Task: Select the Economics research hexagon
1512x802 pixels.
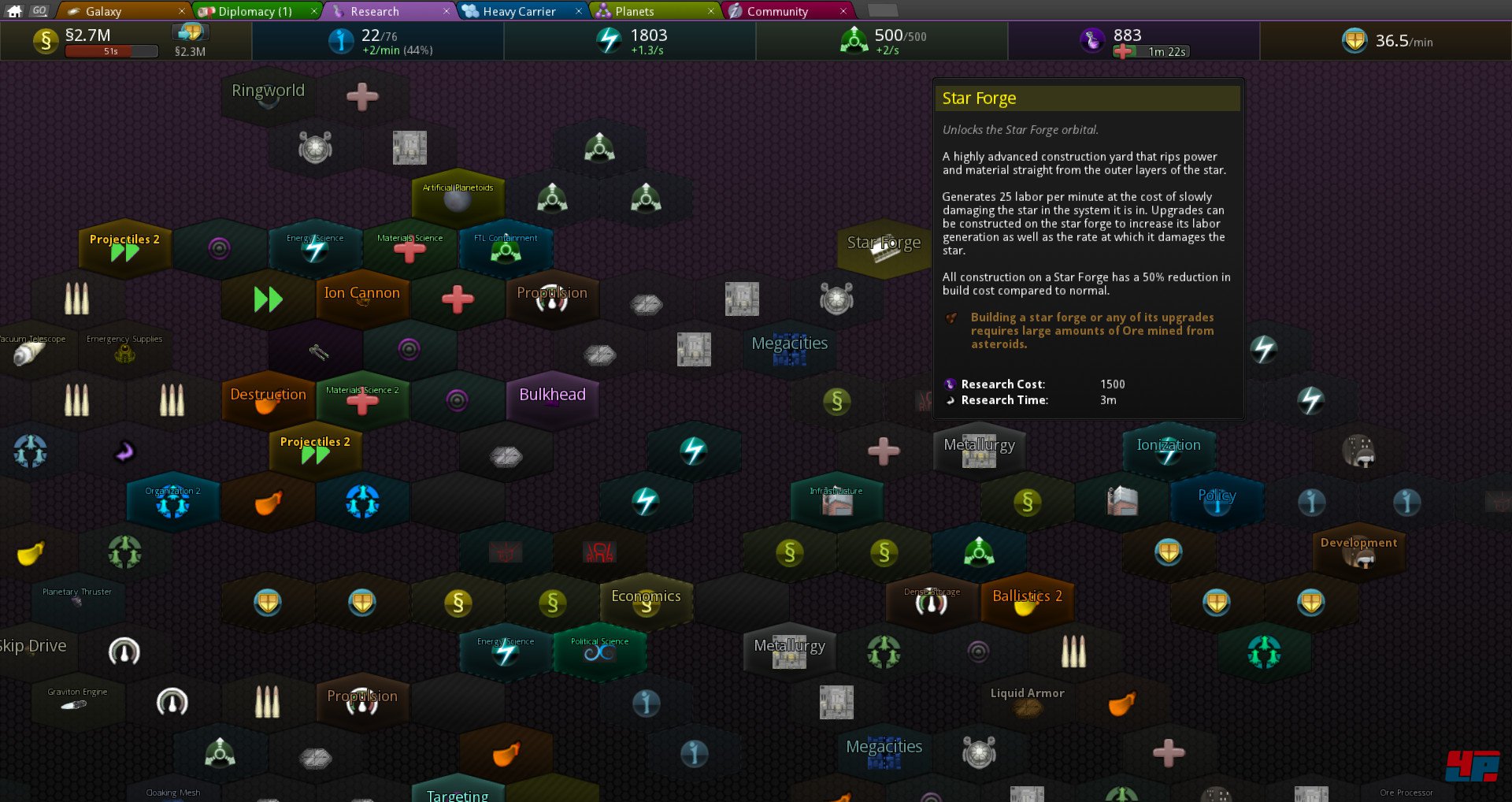Action: (x=646, y=601)
